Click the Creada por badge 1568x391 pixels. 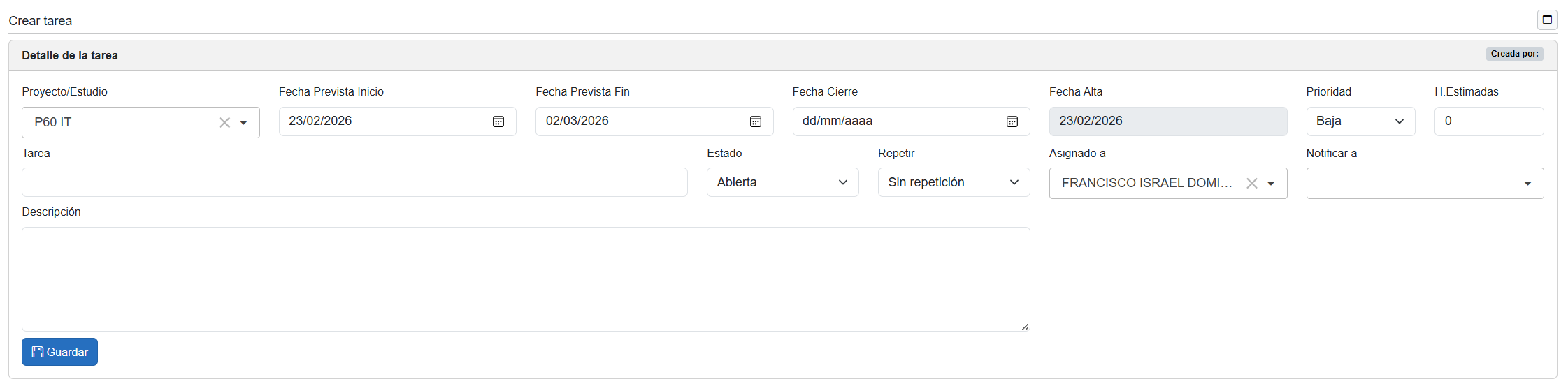click(1514, 54)
